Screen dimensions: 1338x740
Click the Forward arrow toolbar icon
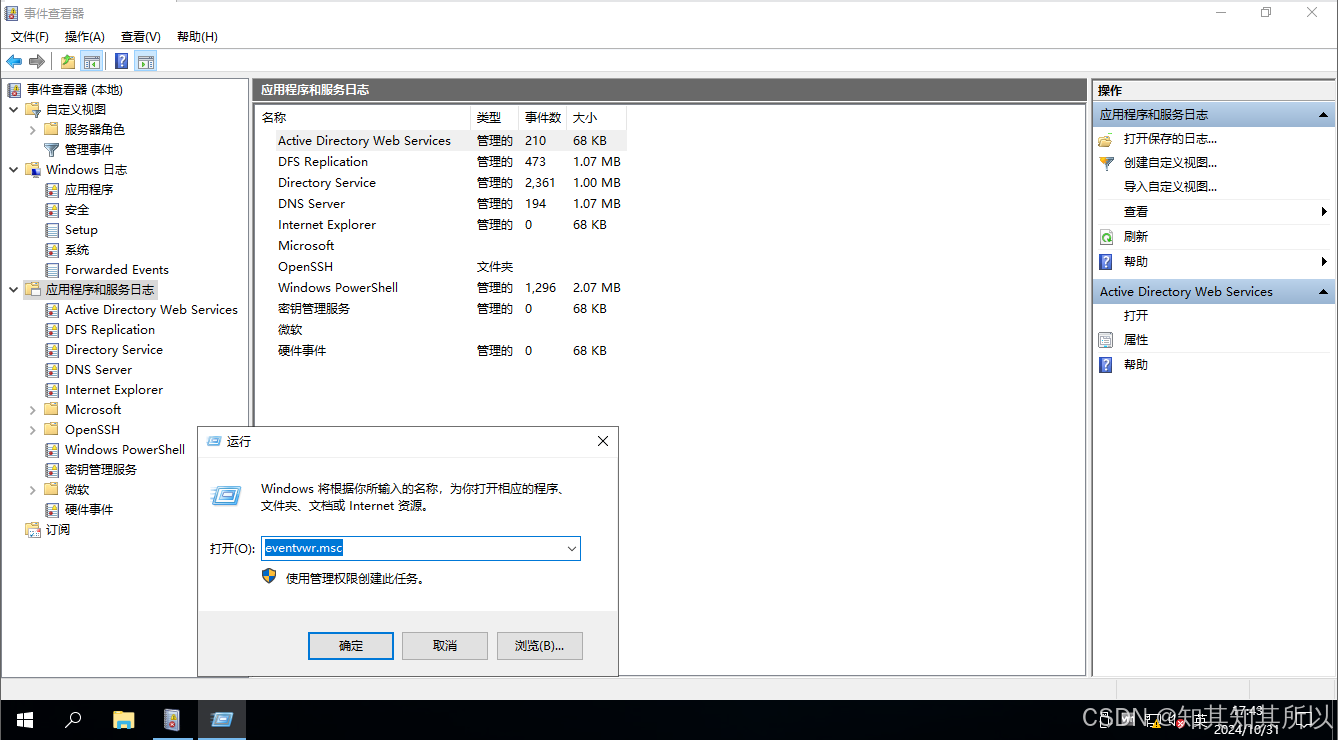point(37,61)
